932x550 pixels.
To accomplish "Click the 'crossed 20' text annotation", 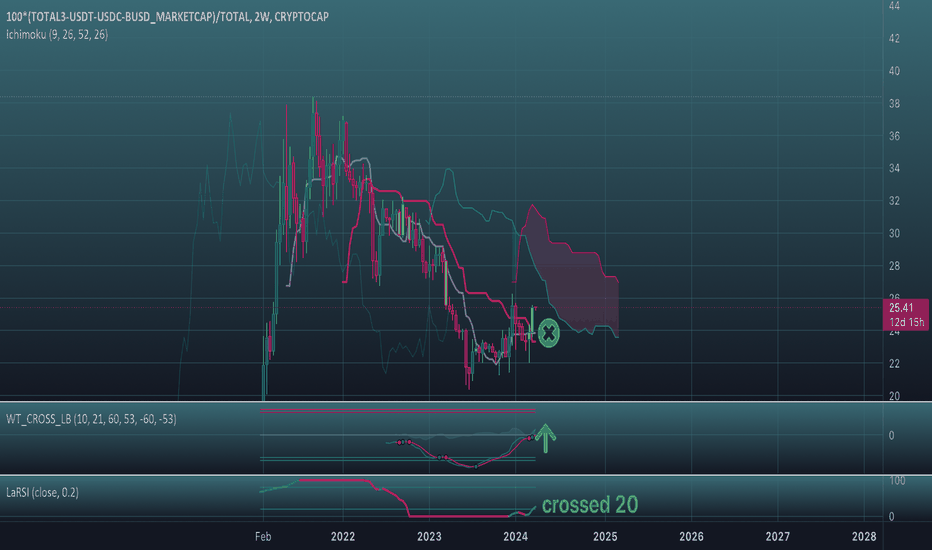I will (590, 505).
